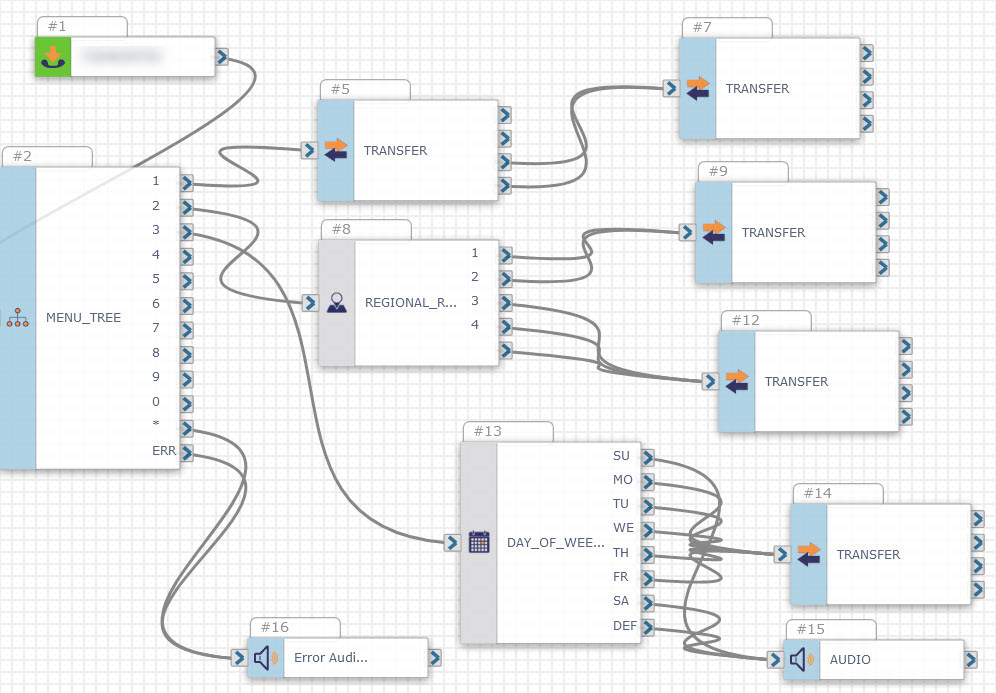Click the REGIONAL_R... person icon on node #8
This screenshot has height=693, width=996.
point(337,302)
